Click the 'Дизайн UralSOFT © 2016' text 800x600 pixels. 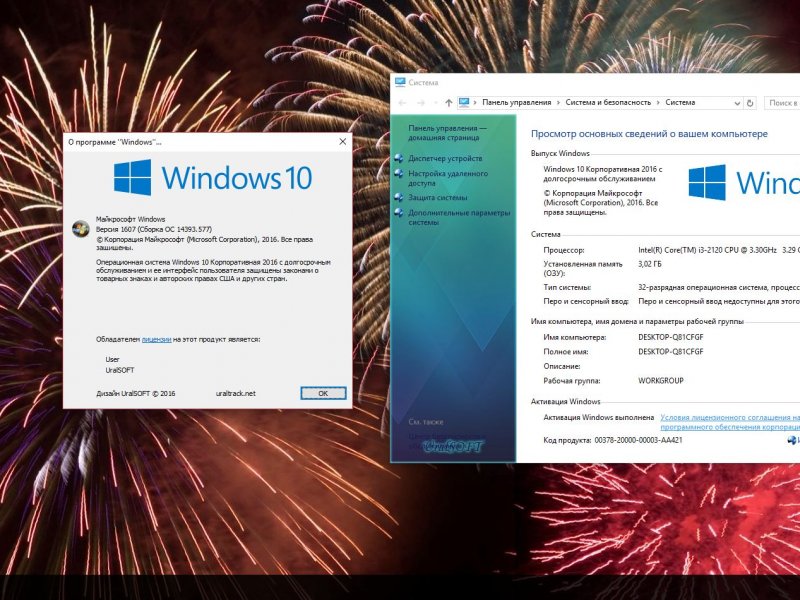coord(136,393)
